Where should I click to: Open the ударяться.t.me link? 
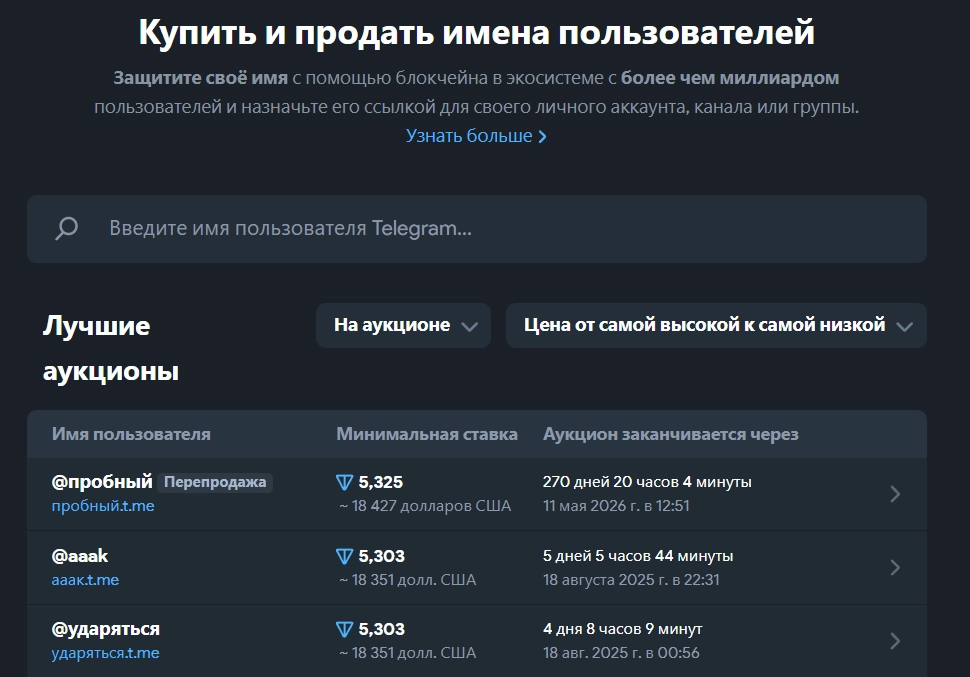(105, 653)
